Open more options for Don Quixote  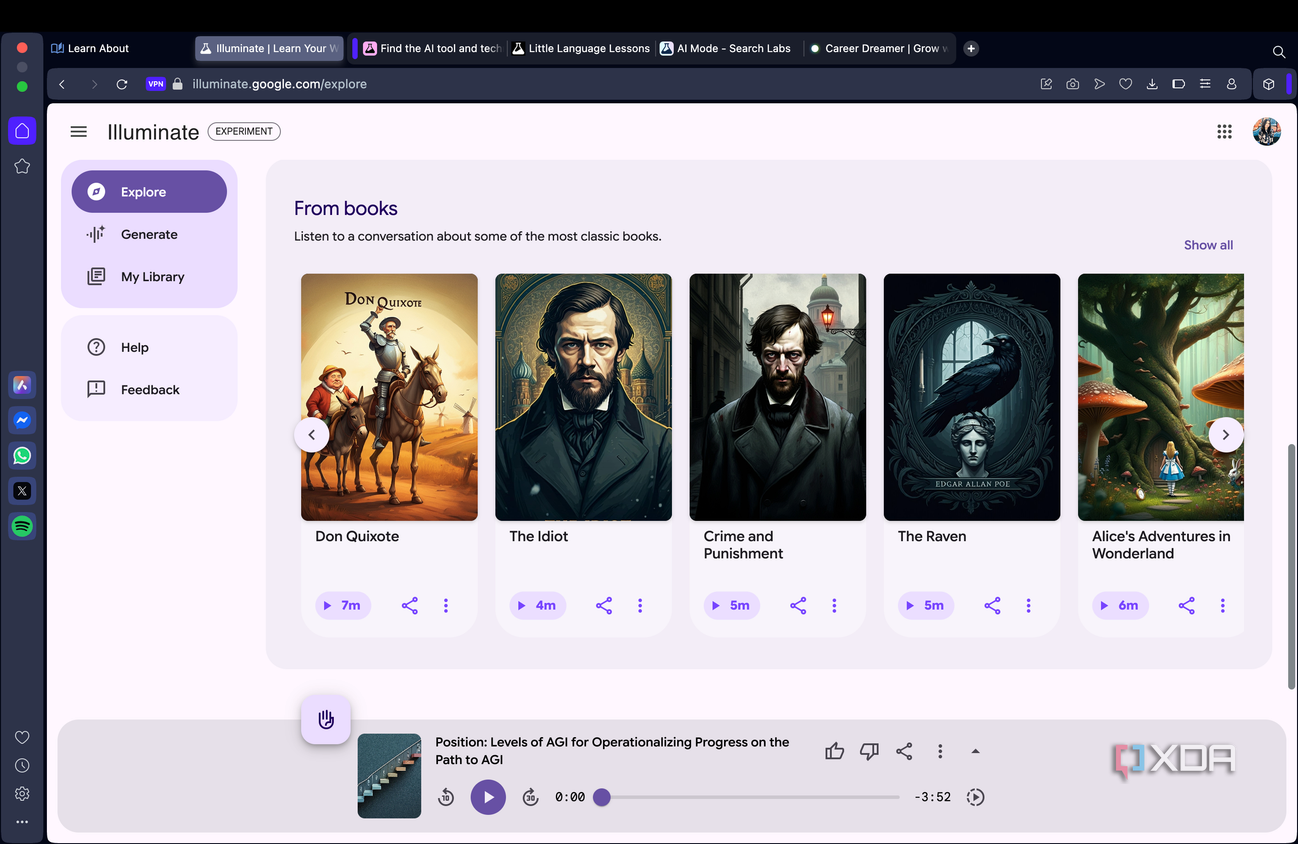[x=446, y=605]
